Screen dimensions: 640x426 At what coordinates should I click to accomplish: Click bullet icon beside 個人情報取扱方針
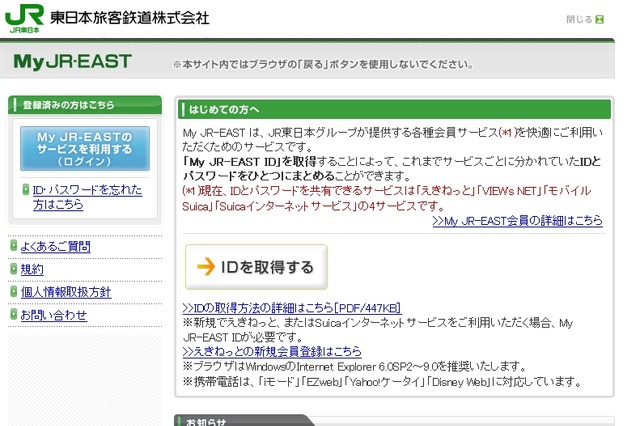click(14, 291)
